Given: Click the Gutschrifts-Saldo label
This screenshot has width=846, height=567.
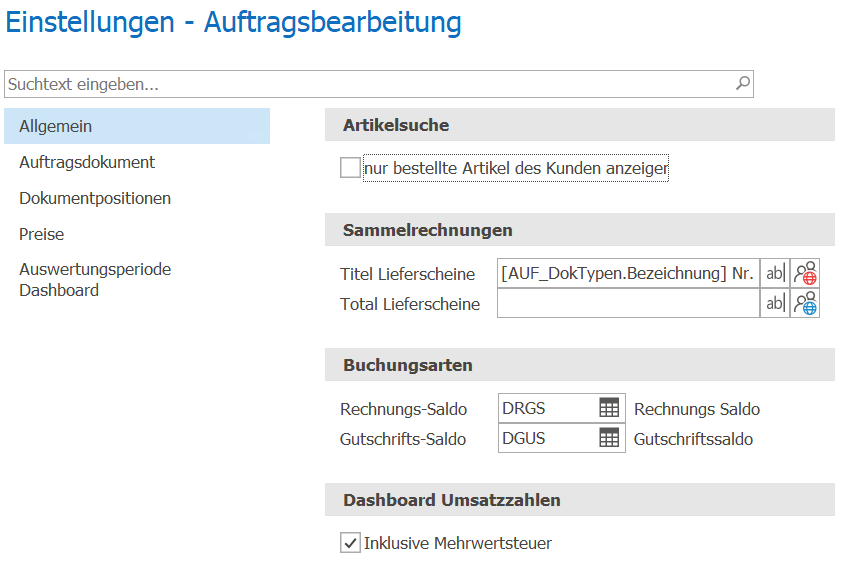Looking at the screenshot, I should pos(403,440).
